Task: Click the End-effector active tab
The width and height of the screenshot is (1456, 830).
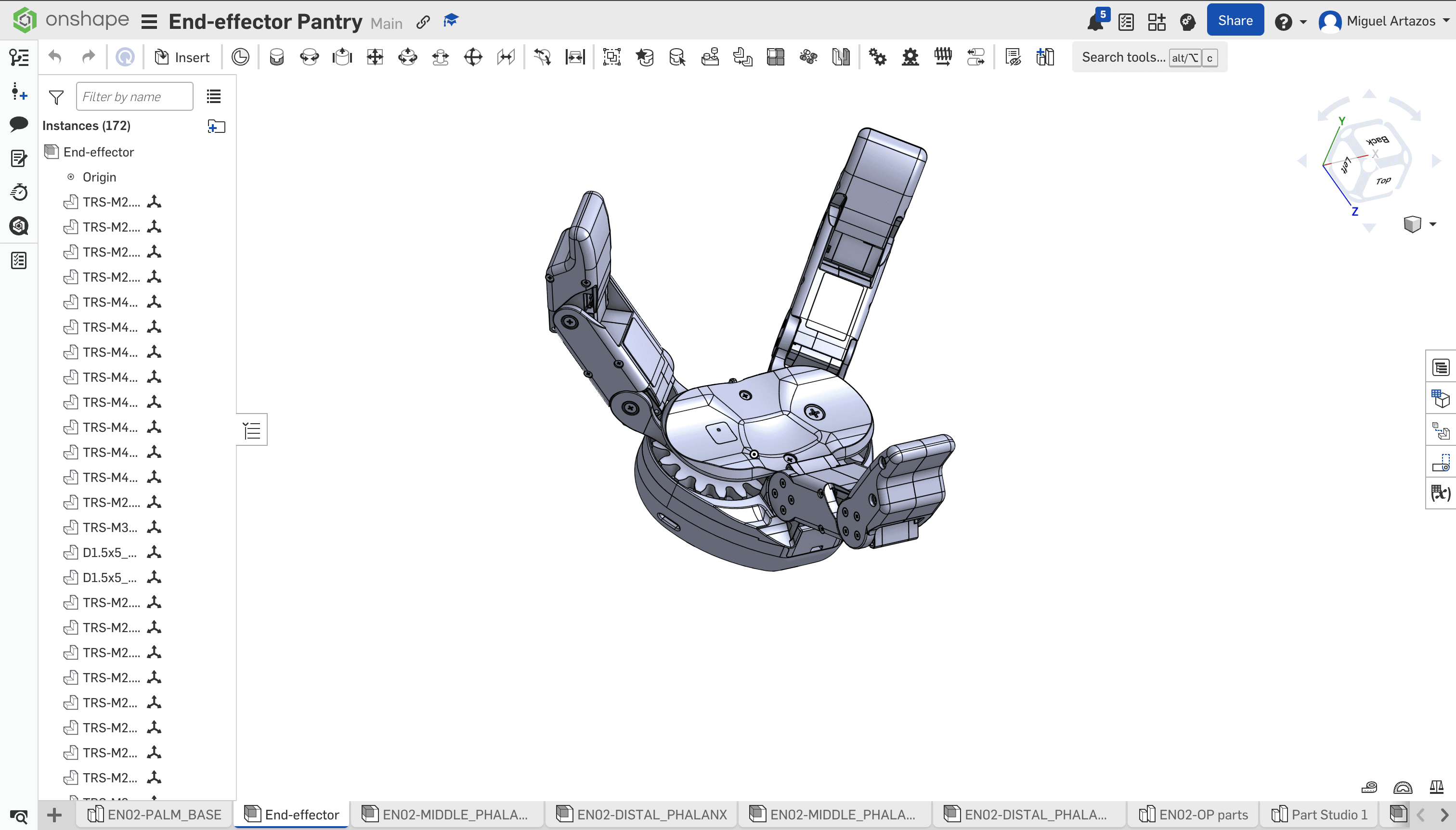Action: (x=291, y=814)
